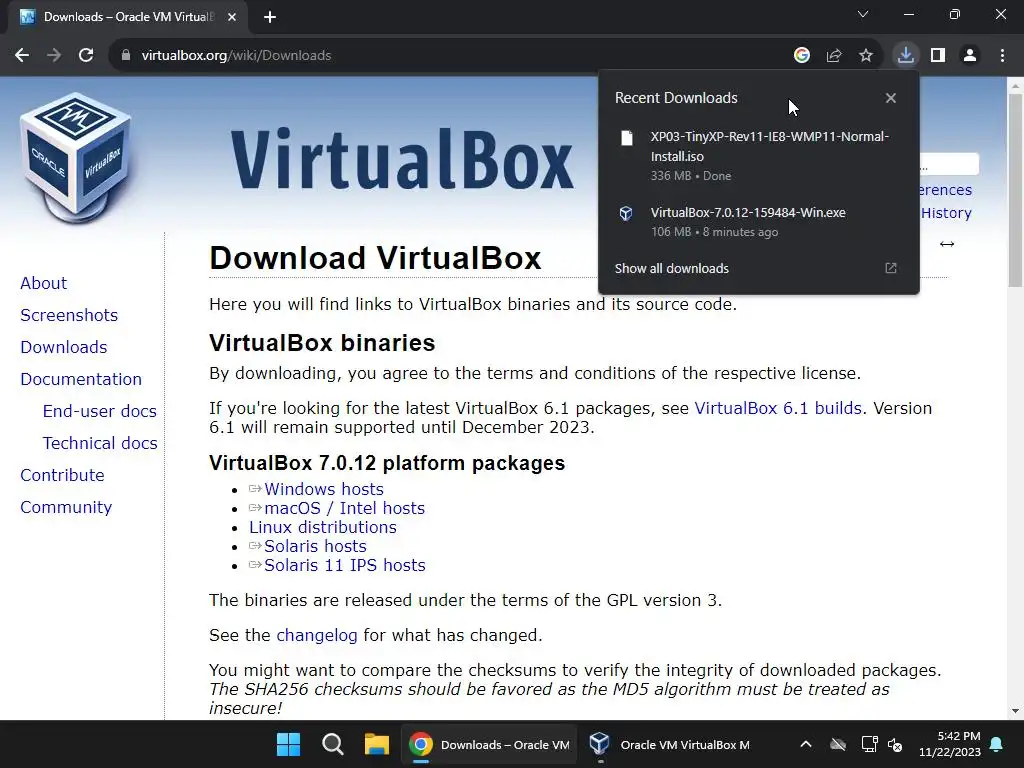Image resolution: width=1024 pixels, height=768 pixels.
Task: Click the page vertical scrollbar thumb
Action: 1015,189
